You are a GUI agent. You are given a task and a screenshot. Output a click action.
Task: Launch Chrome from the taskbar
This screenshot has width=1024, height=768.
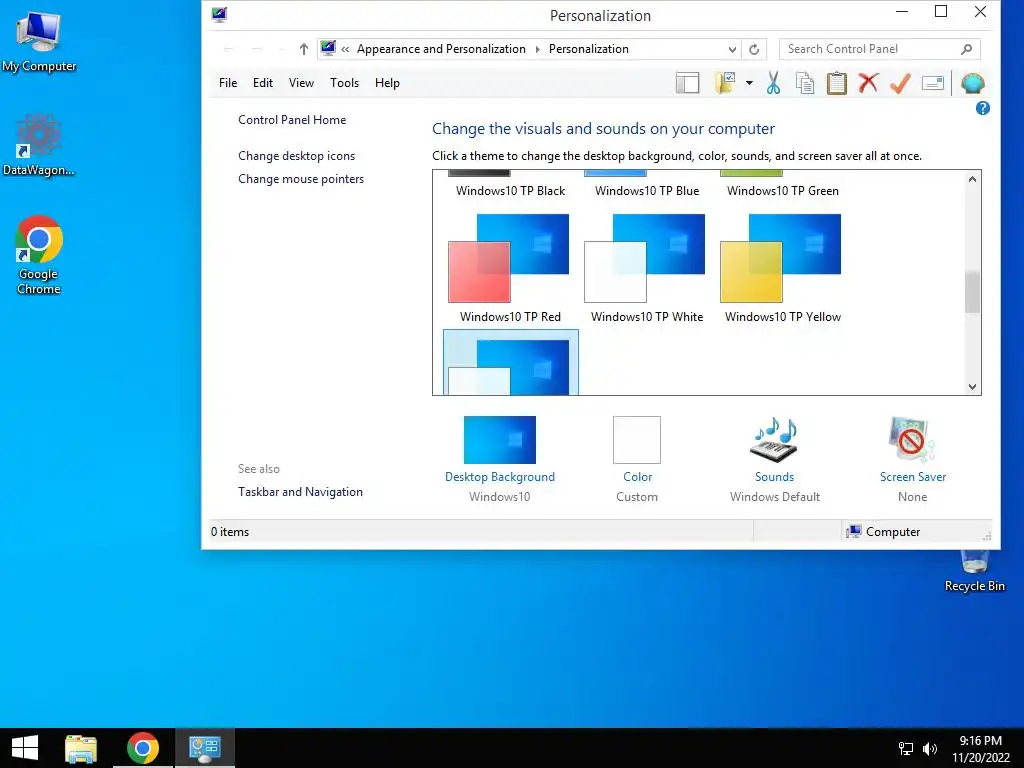142,748
